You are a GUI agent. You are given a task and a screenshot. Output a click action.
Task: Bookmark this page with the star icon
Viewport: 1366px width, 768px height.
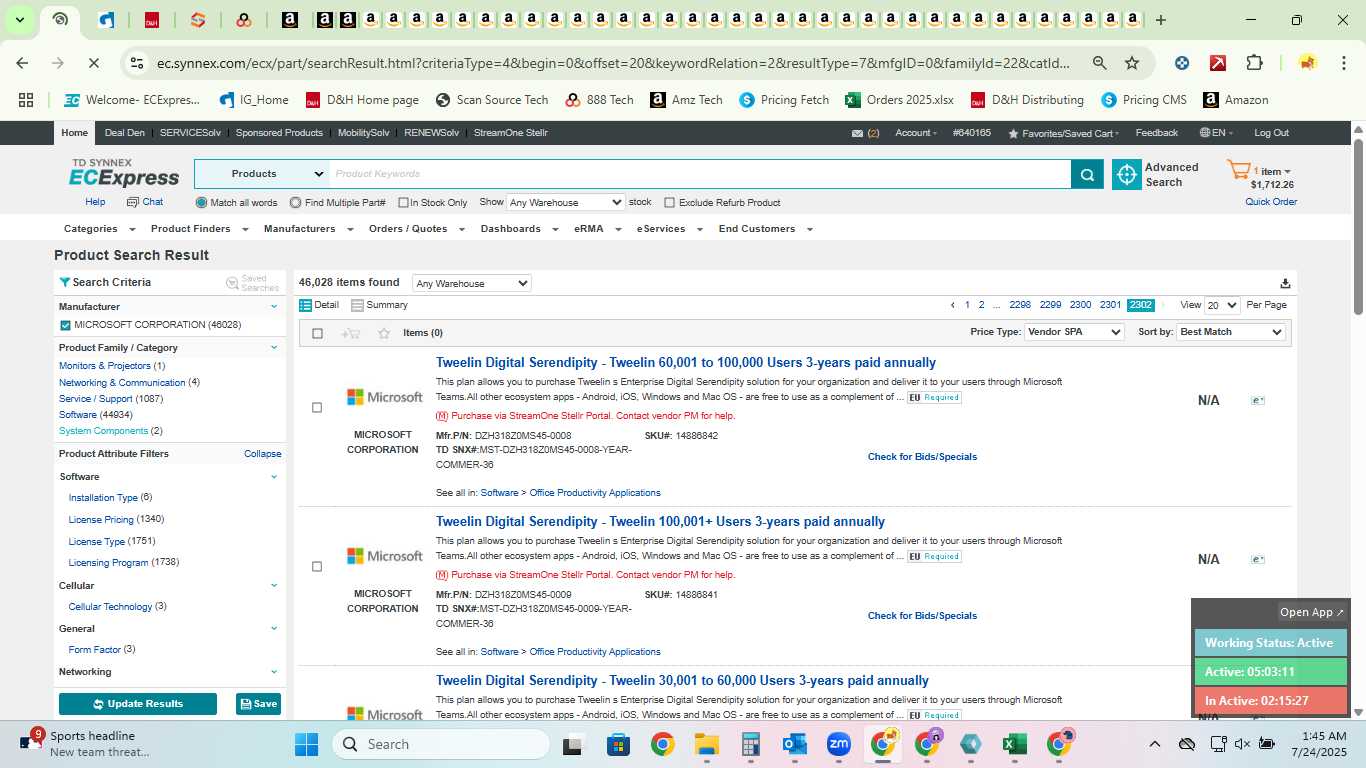(1132, 63)
